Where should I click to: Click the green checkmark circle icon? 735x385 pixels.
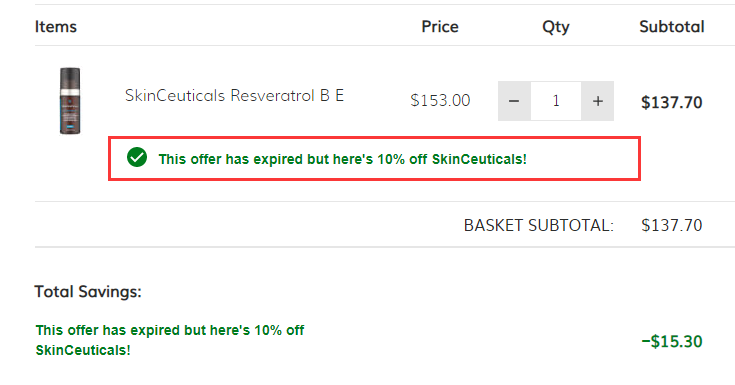(137, 157)
